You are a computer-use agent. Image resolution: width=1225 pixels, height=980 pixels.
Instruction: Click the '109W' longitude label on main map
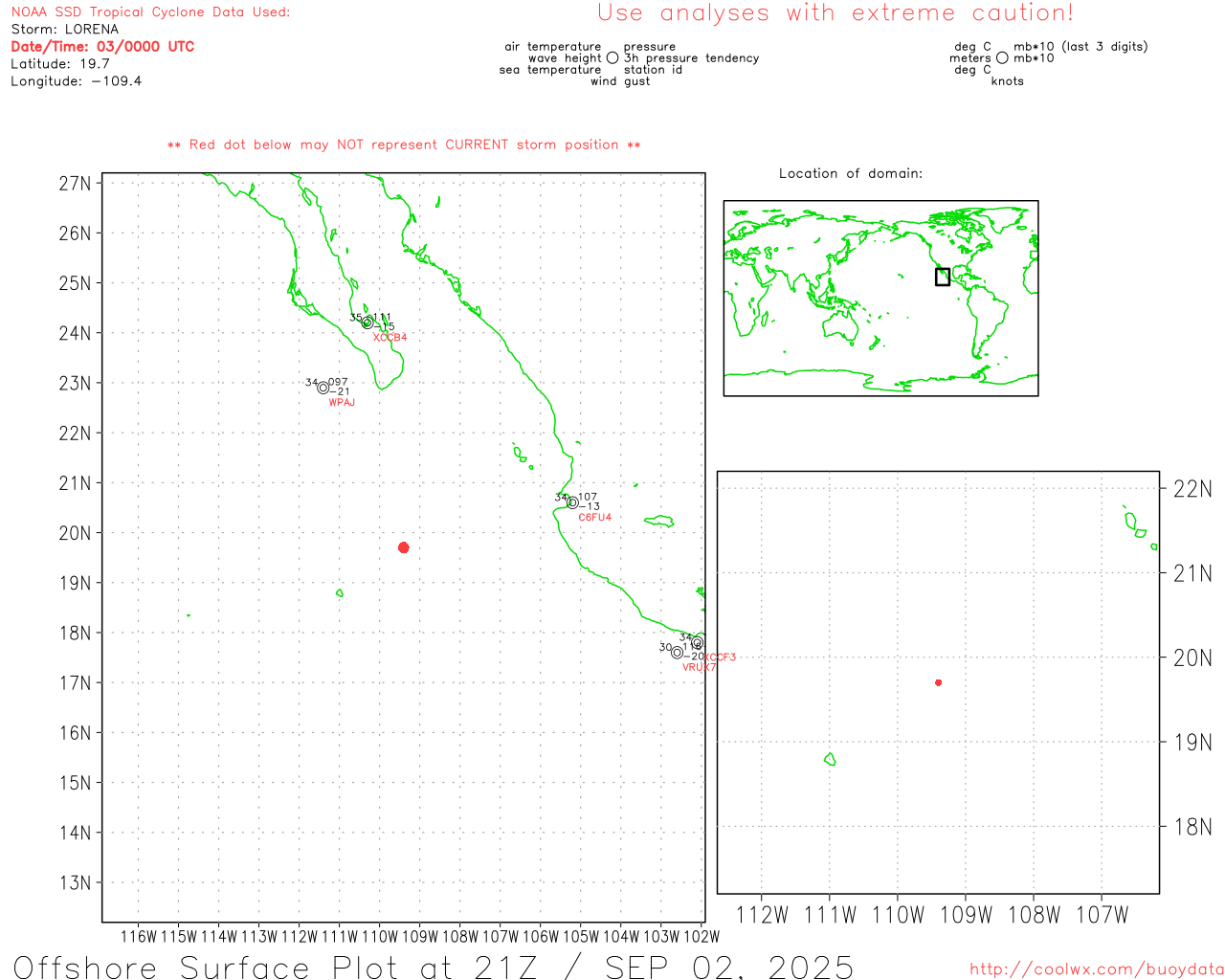tap(420, 936)
